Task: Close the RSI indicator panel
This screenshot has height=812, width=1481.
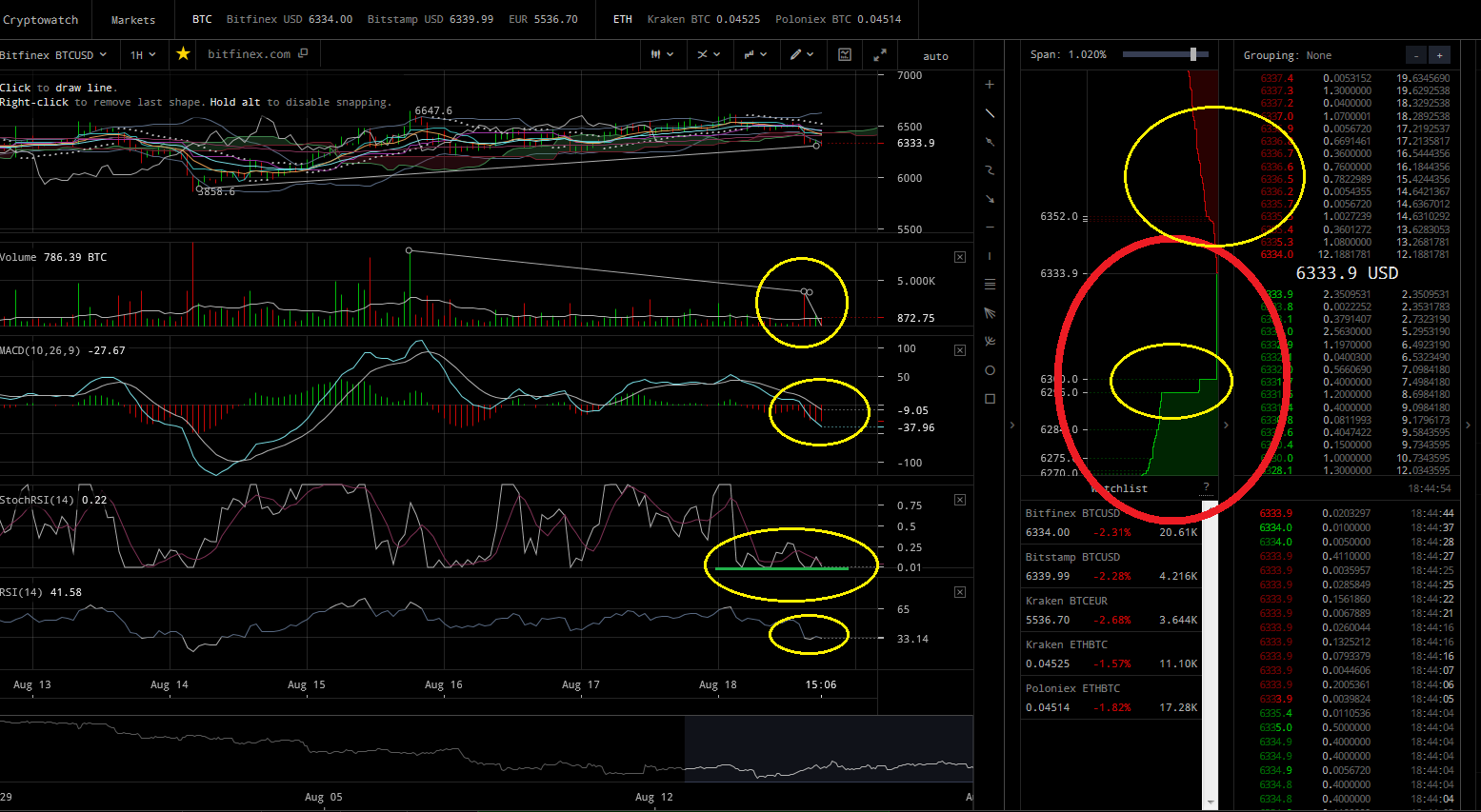Action: pyautogui.click(x=960, y=592)
